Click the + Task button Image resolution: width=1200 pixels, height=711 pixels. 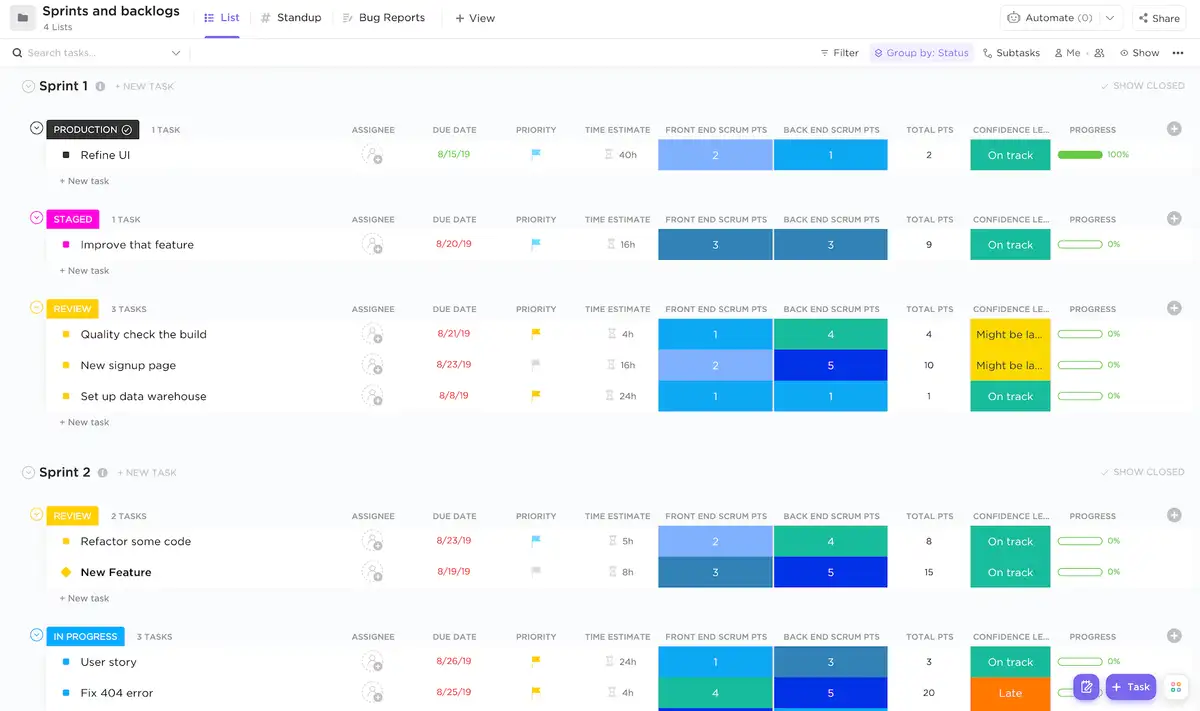[x=1131, y=687]
